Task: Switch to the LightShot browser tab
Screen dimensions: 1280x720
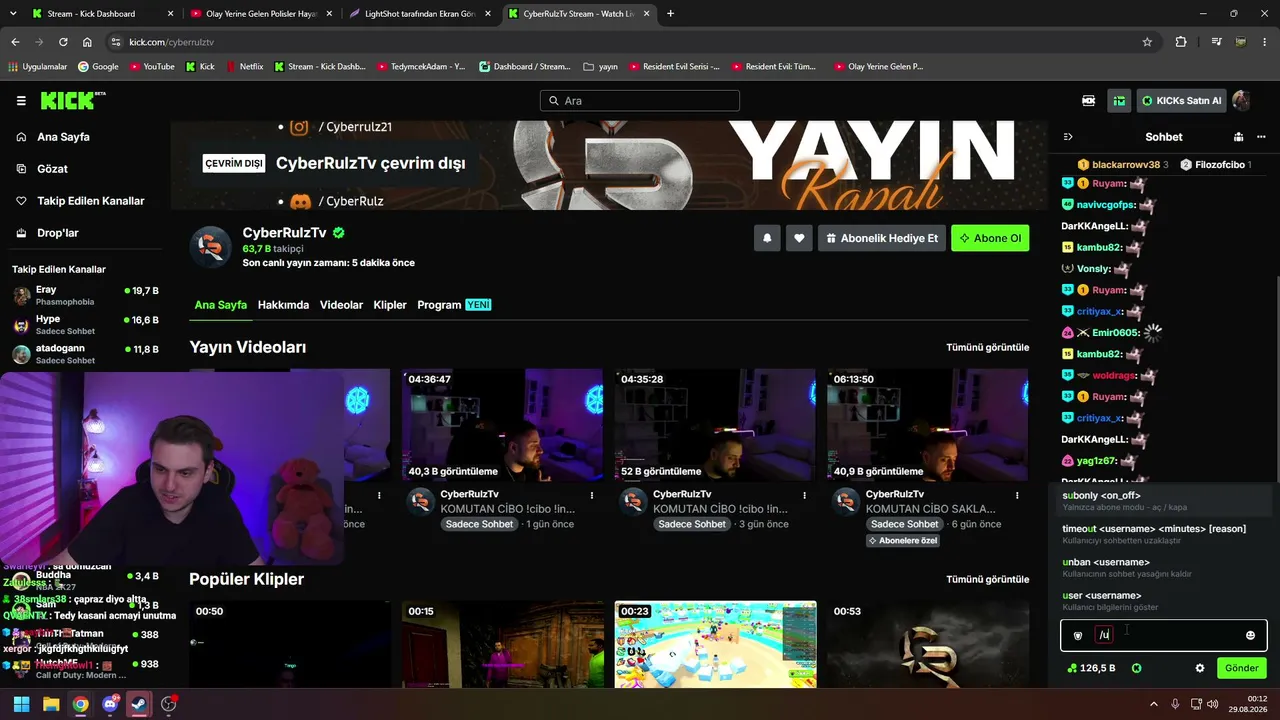Action: pos(420,14)
